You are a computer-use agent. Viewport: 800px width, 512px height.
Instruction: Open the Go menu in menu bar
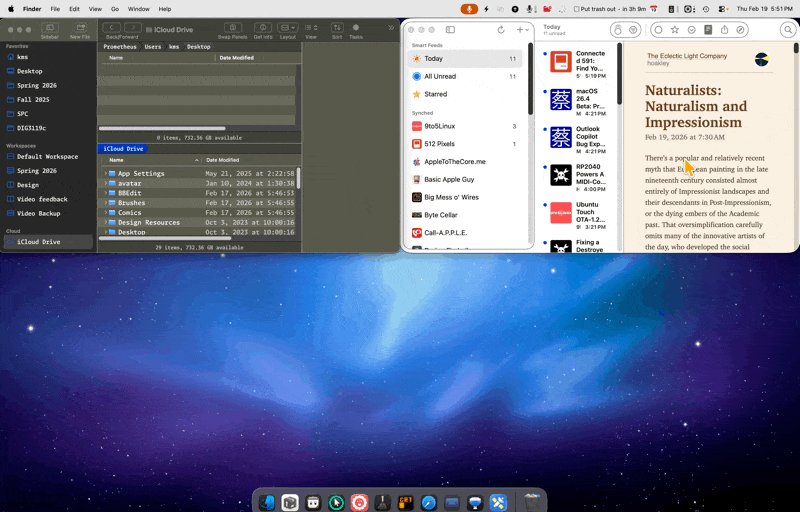[x=115, y=9]
